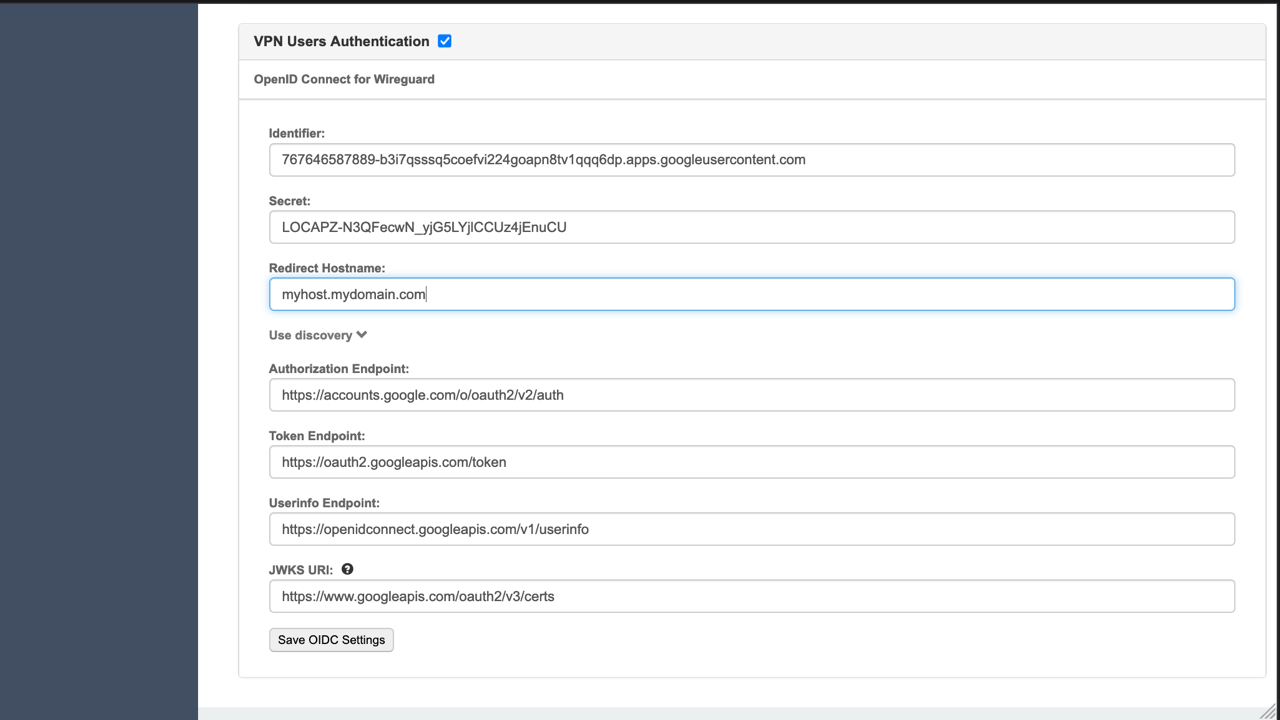Click the "Userinfo Endpoint:" label text
This screenshot has width=1280, height=720.
pos(324,503)
